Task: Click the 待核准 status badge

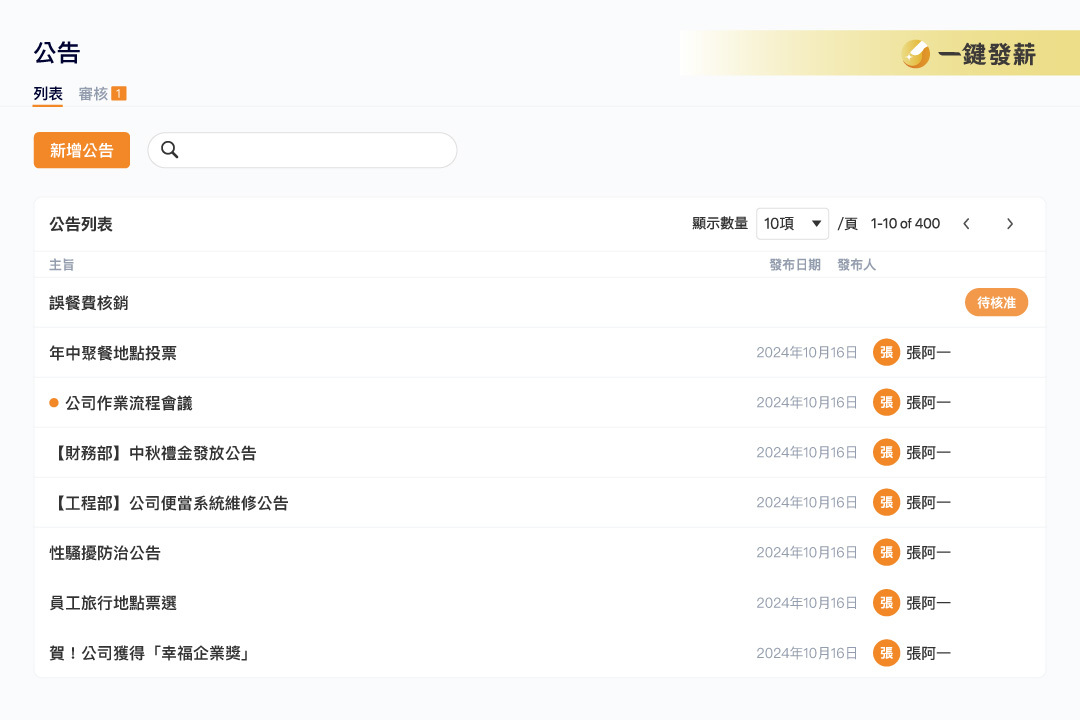Action: tap(996, 302)
